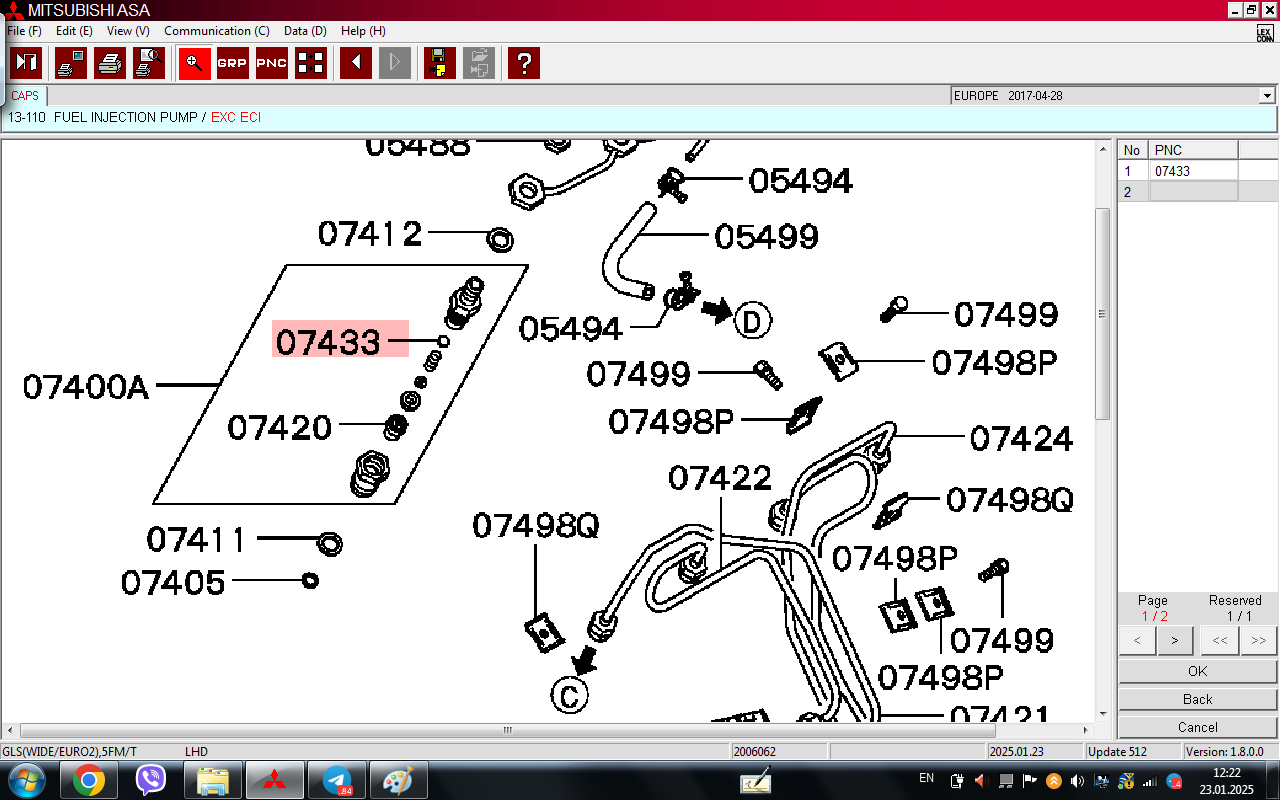Open the File (F) menu
1280x800 pixels.
[x=24, y=31]
